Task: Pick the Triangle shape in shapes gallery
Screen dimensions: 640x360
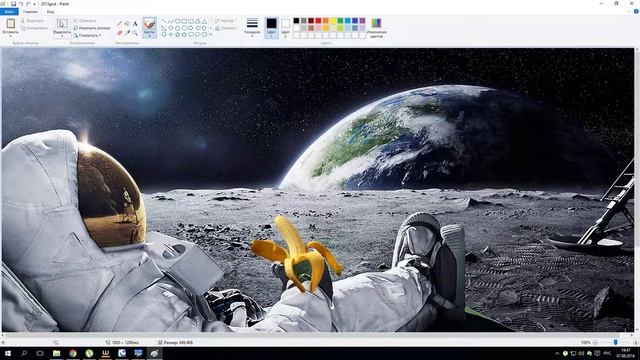Action: coord(204,21)
